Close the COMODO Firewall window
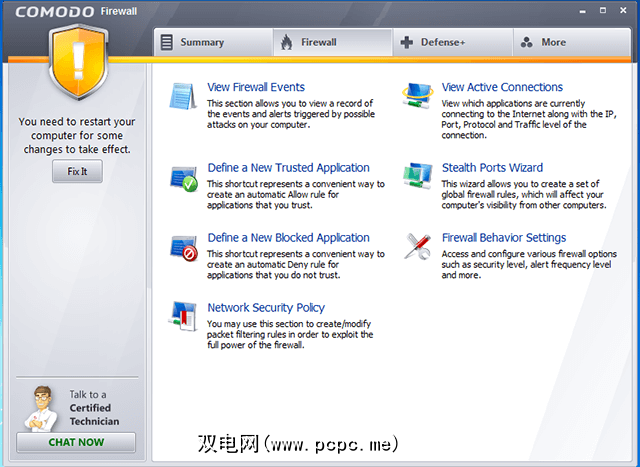The height and width of the screenshot is (467, 640). [x=623, y=11]
